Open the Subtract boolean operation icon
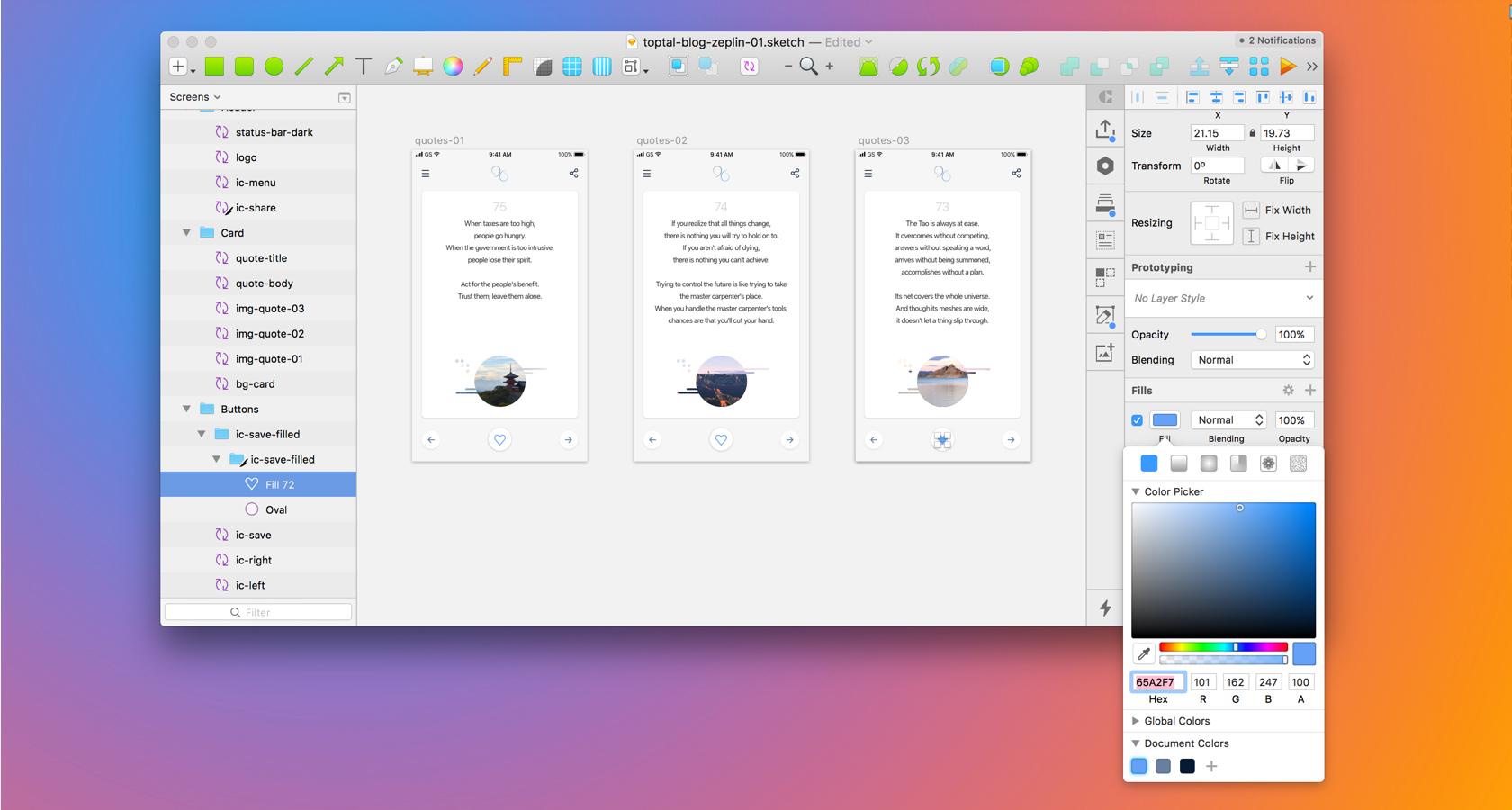Image resolution: width=1512 pixels, height=810 pixels. click(x=1099, y=67)
